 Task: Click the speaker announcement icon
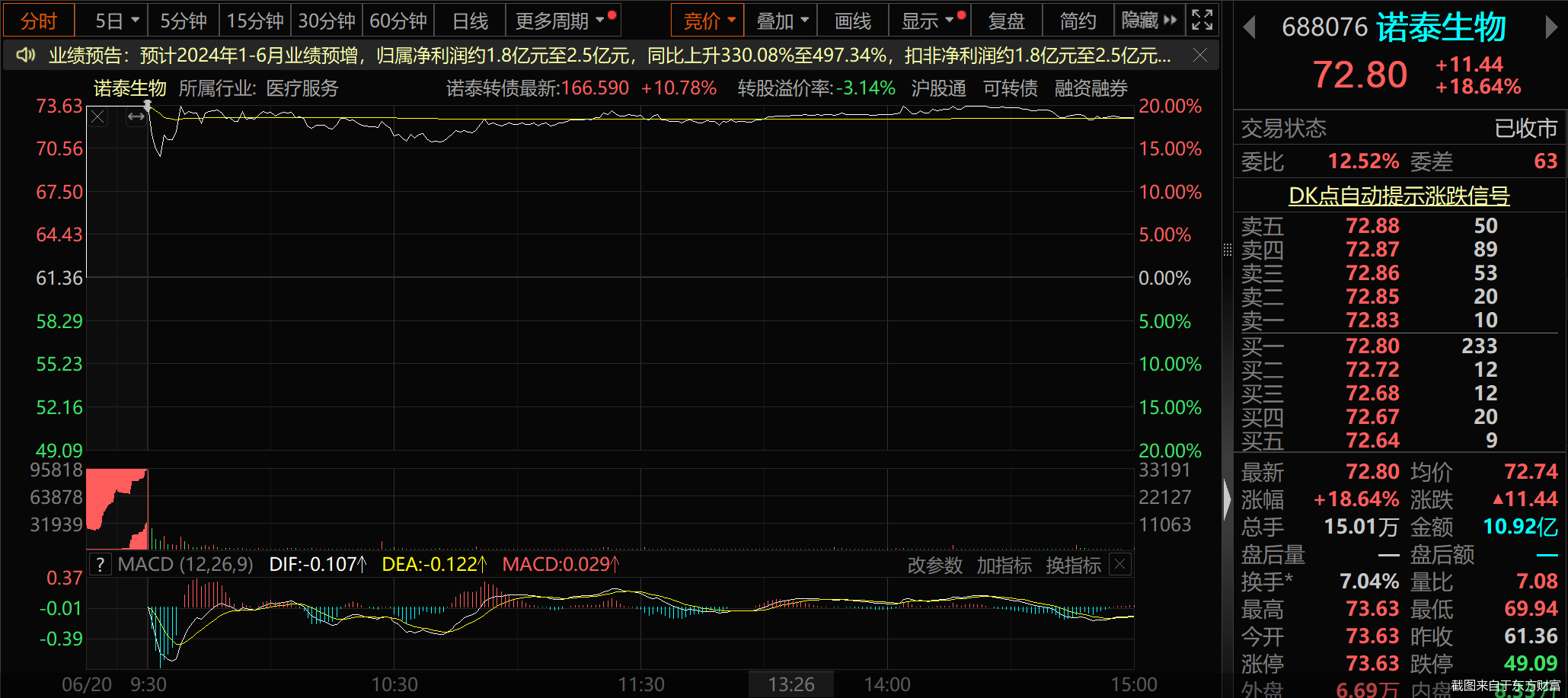tap(27, 56)
